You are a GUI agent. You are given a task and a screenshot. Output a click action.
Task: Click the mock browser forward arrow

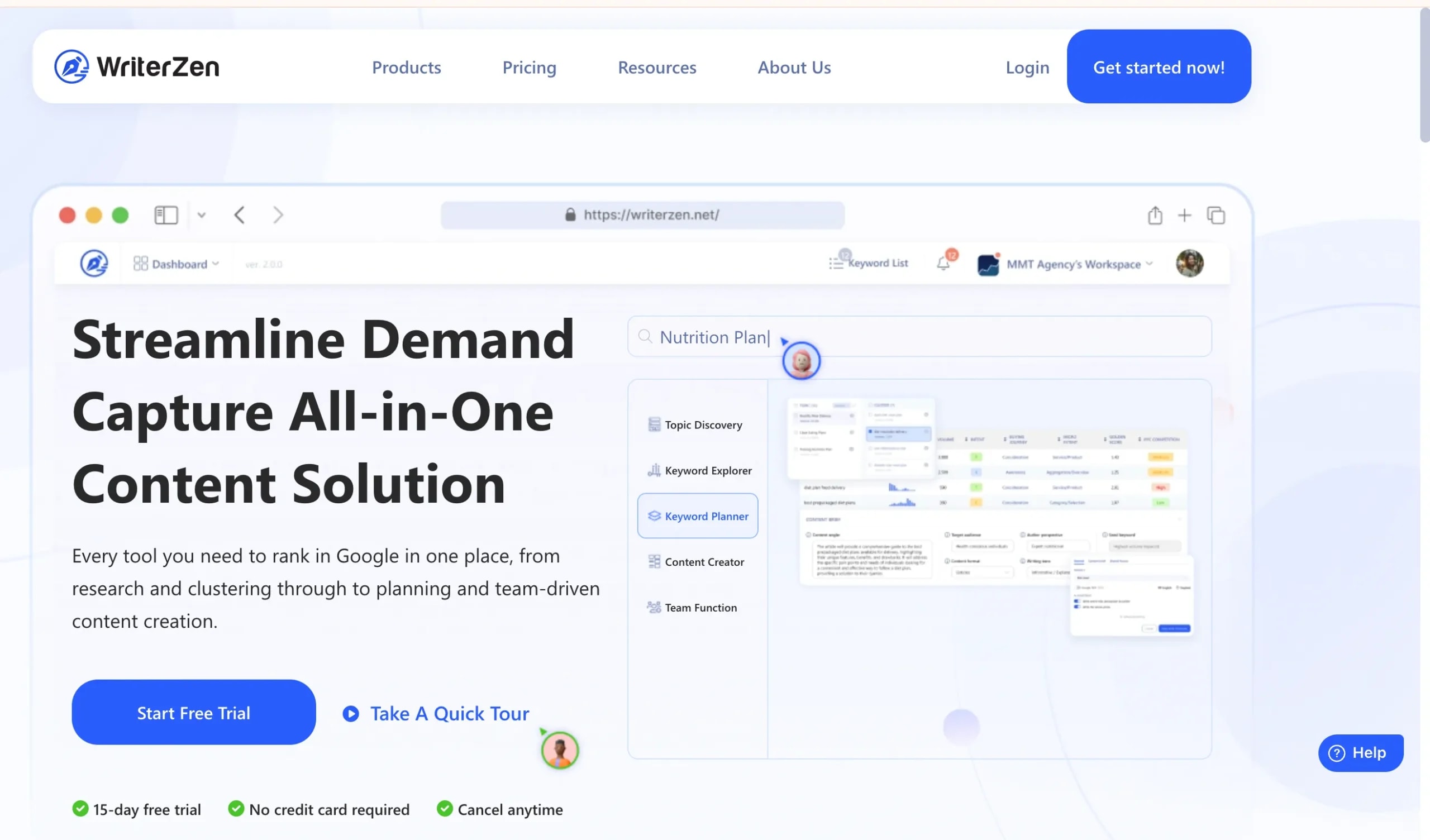278,215
